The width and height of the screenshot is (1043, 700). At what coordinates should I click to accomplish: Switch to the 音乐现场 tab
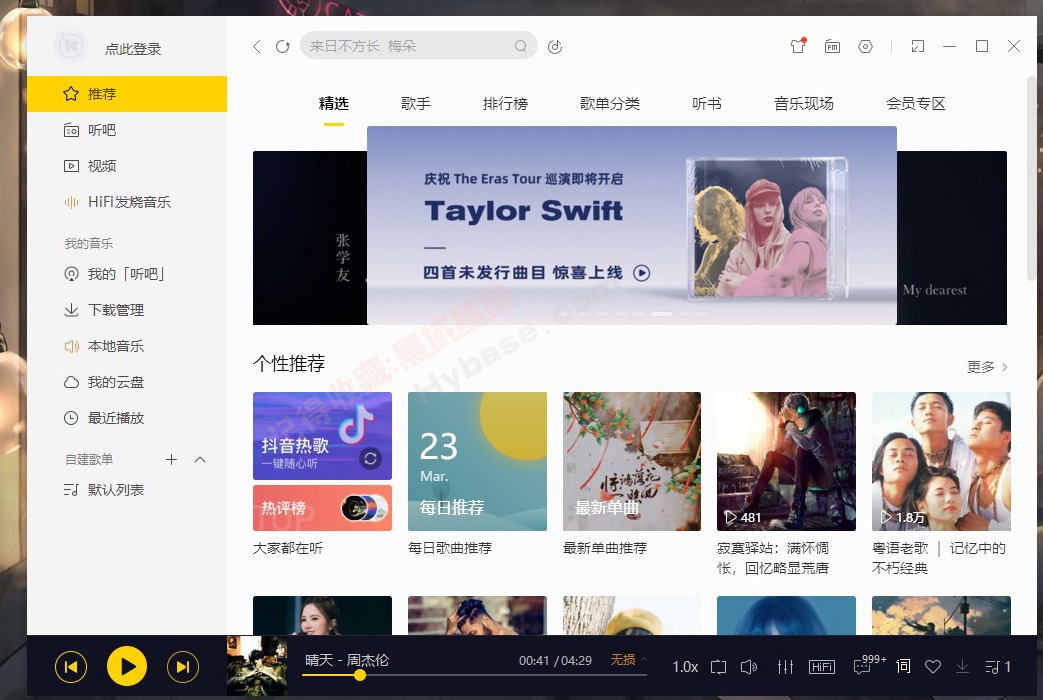[804, 104]
